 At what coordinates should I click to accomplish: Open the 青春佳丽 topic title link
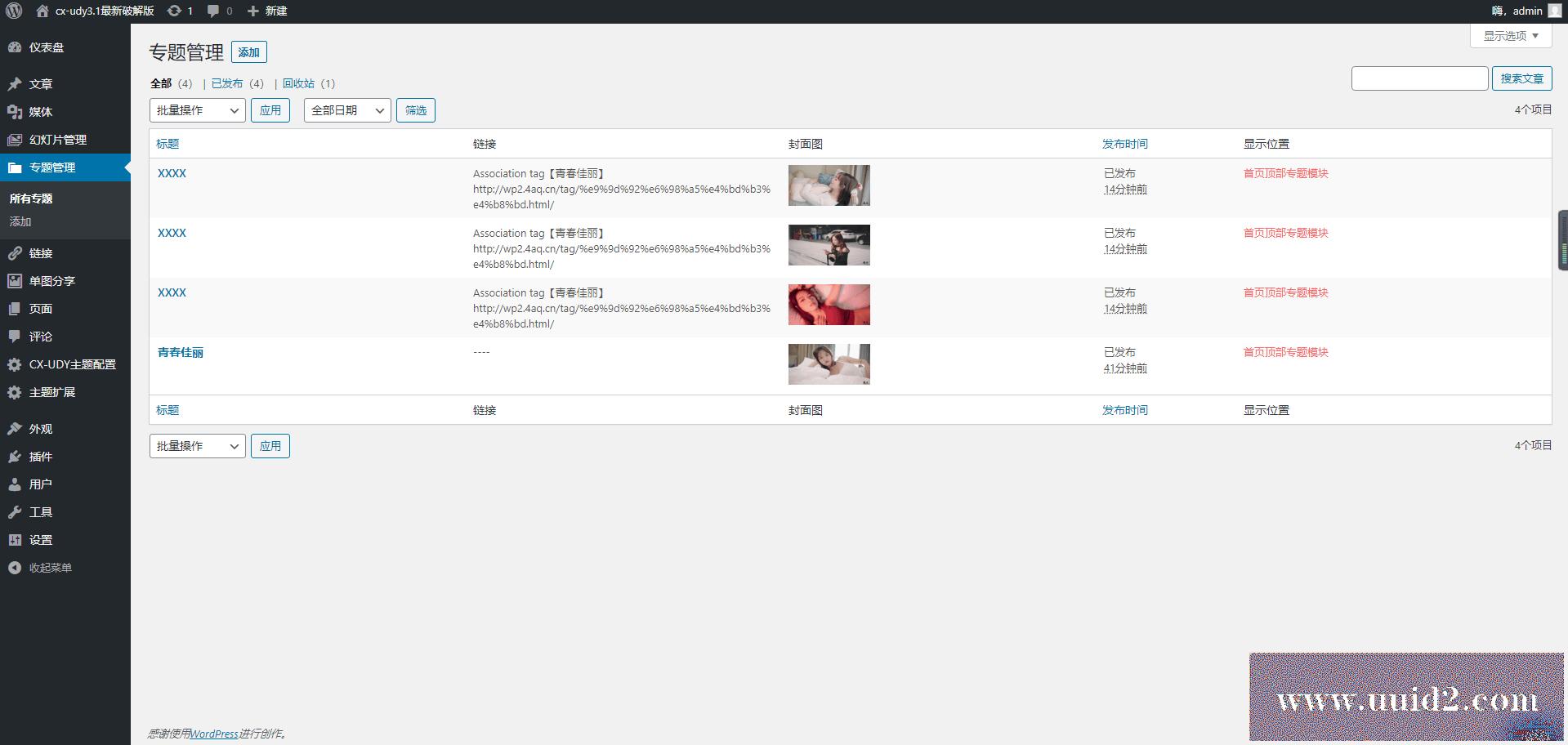[x=181, y=352]
